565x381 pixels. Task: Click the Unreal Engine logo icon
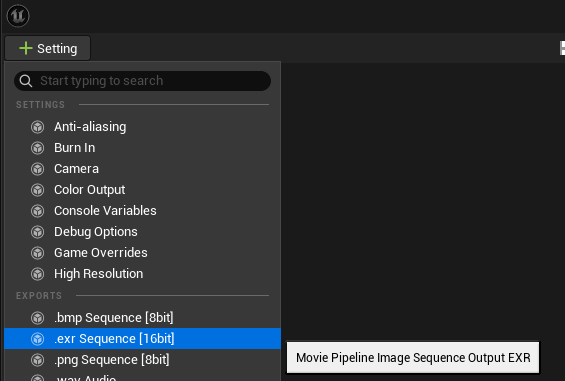(x=18, y=16)
